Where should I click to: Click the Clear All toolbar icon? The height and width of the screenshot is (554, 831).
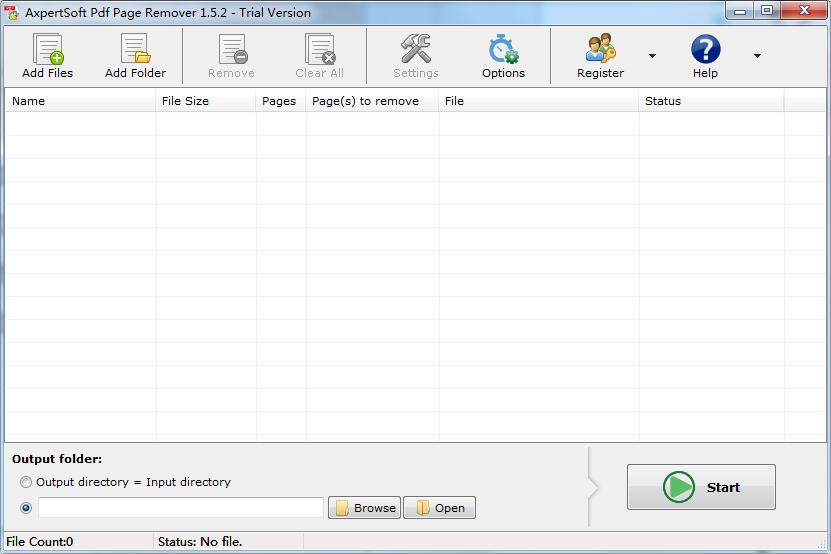320,49
